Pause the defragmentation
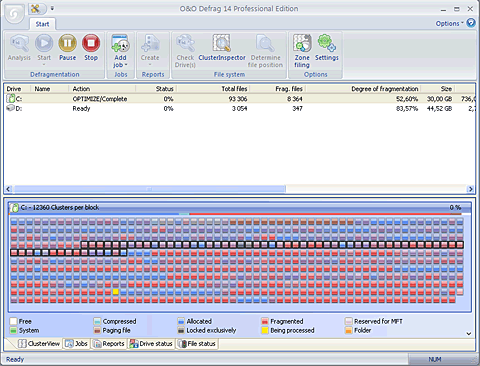This screenshot has width=480, height=366. click(x=67, y=48)
